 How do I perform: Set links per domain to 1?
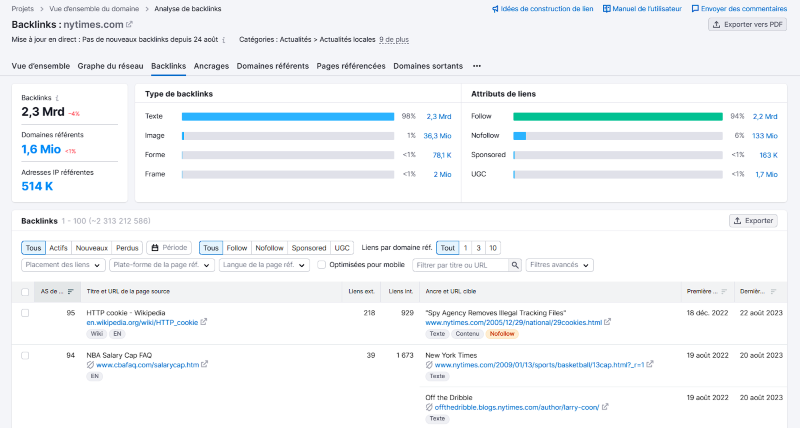tap(465, 248)
